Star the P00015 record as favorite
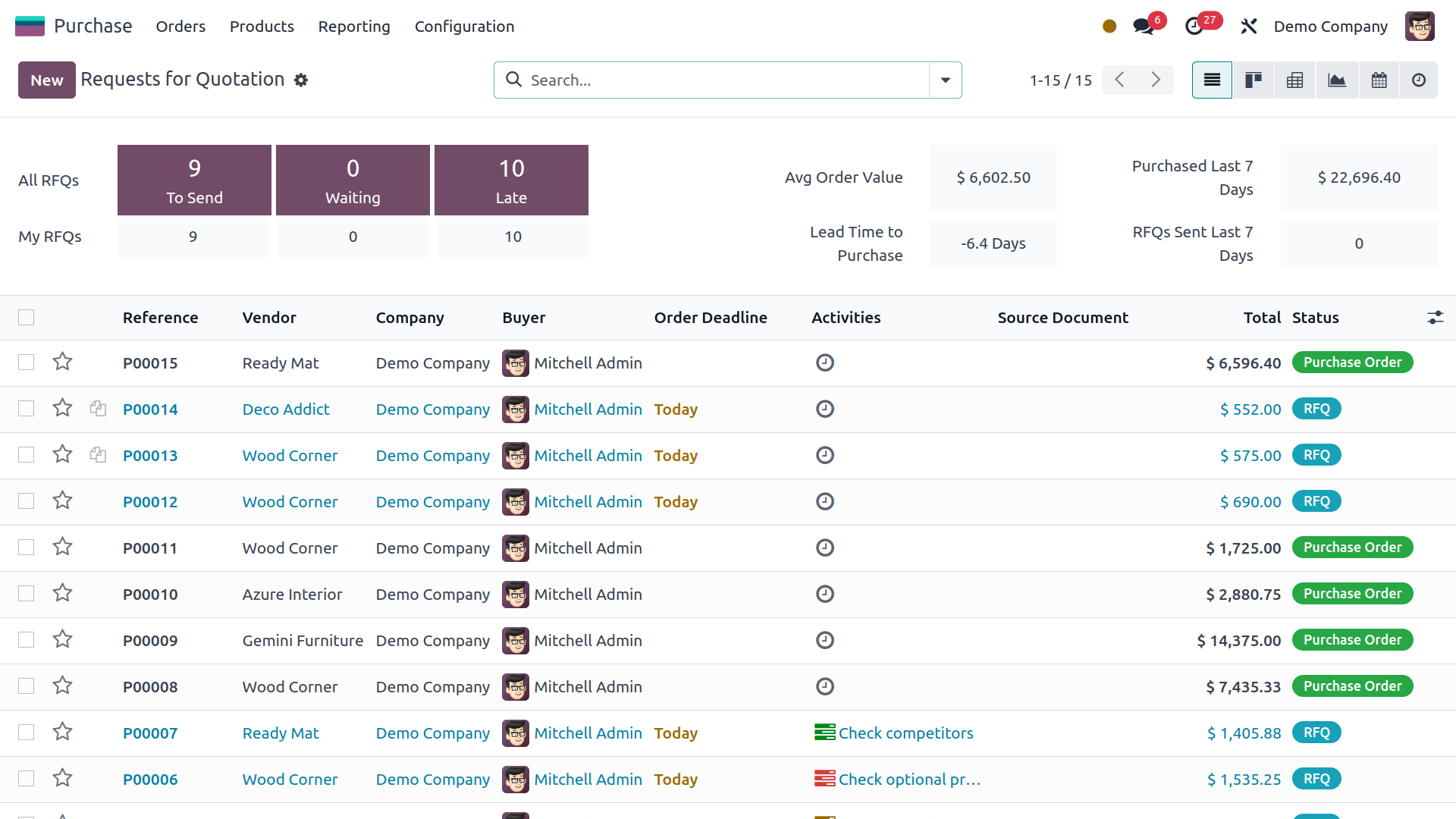Viewport: 1456px width, 819px height. [x=62, y=362]
